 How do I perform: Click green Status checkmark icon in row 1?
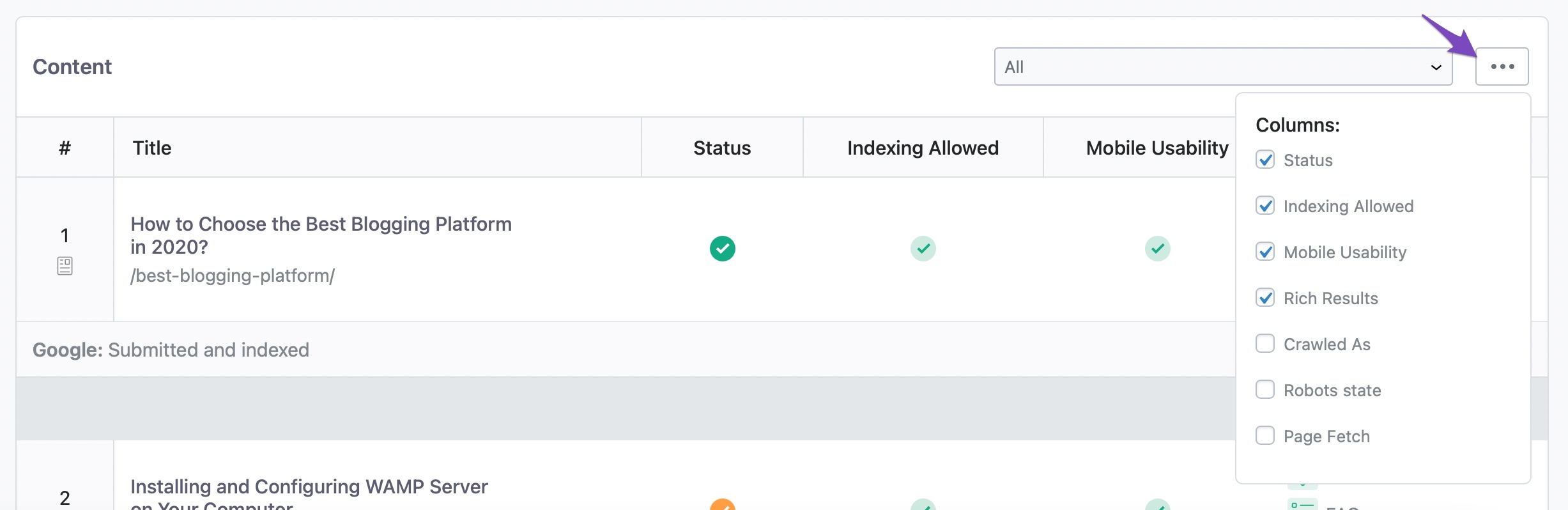(x=722, y=249)
